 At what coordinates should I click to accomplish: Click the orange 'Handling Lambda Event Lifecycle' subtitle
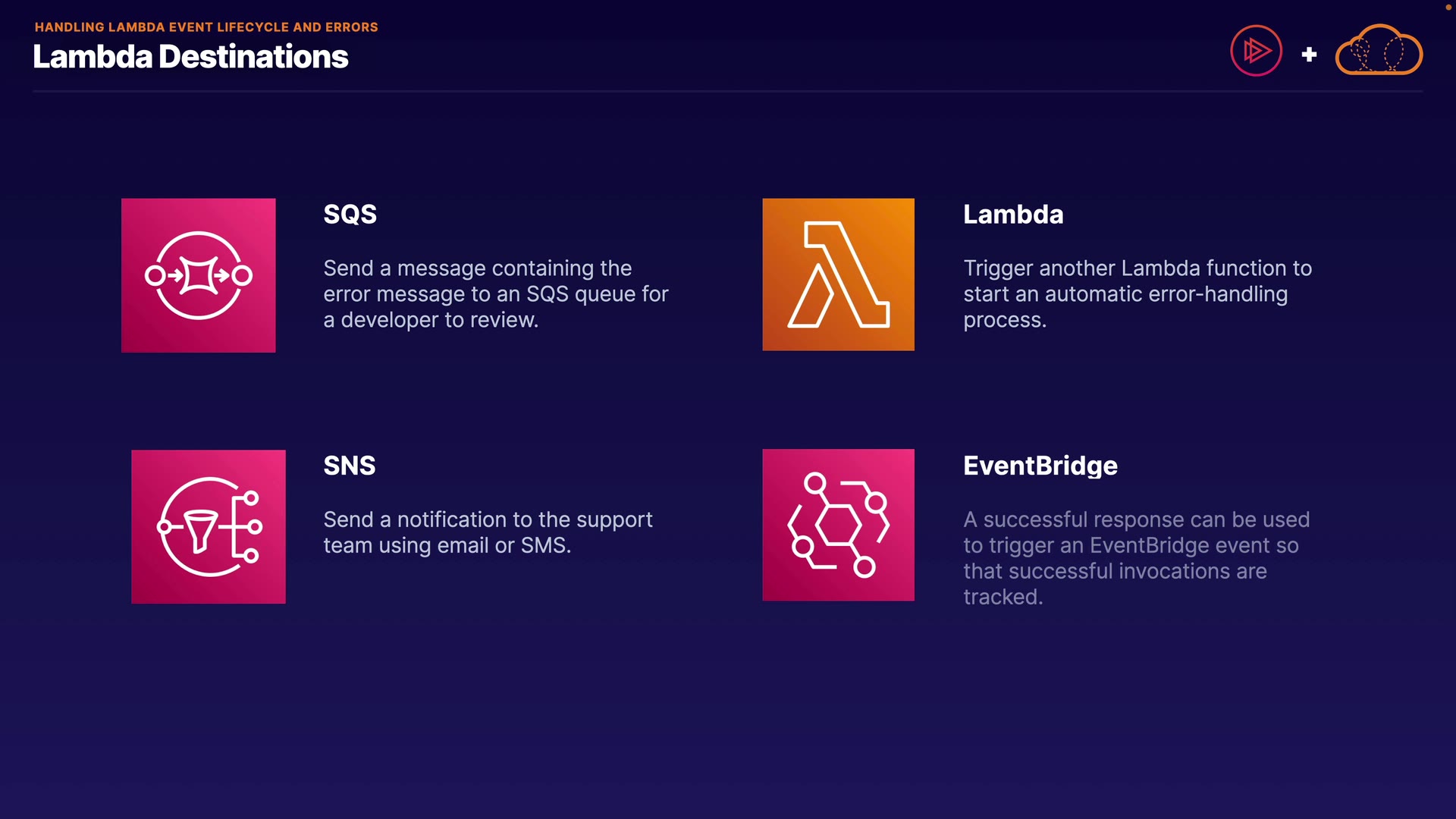click(206, 27)
